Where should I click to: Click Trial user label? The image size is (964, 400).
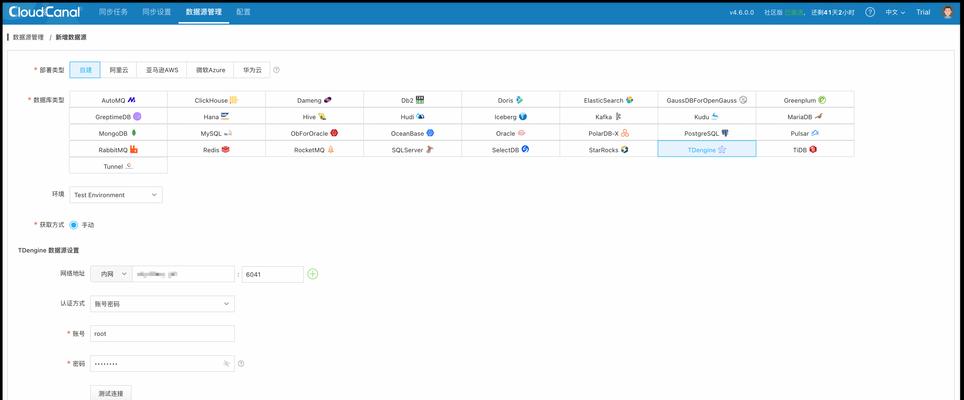(x=923, y=12)
